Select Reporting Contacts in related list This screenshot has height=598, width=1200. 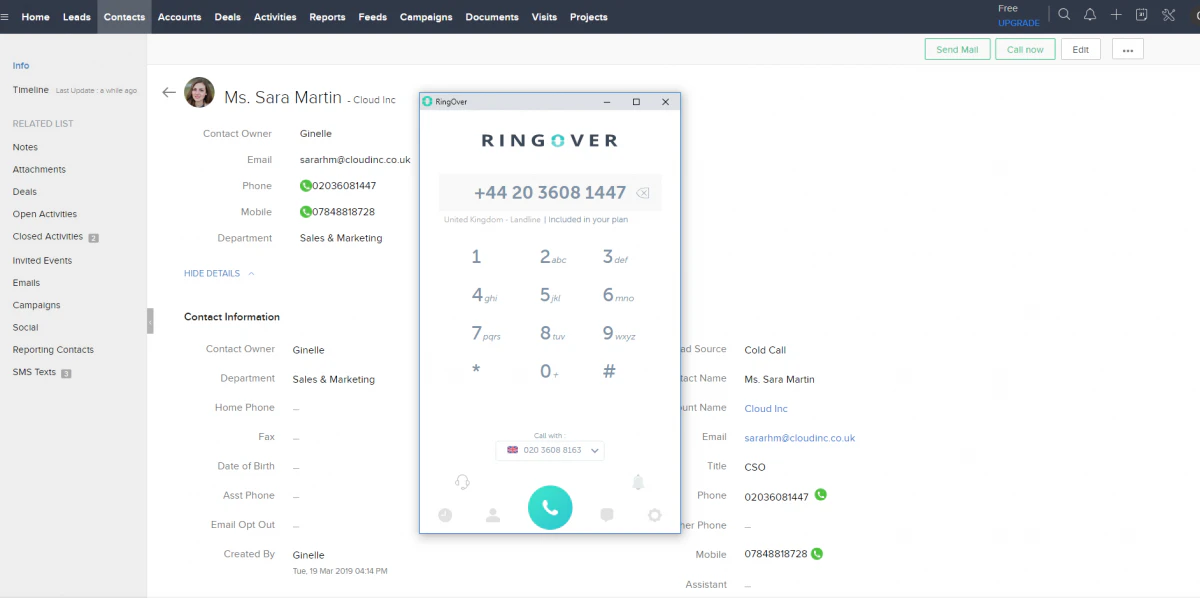click(53, 350)
